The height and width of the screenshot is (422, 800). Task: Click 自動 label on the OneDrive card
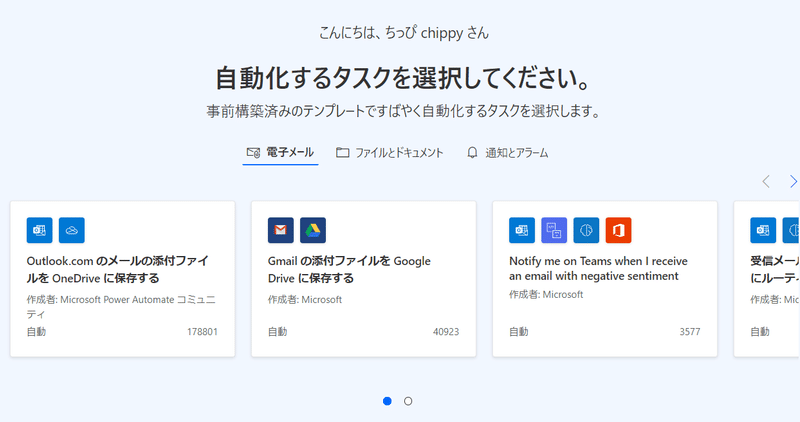click(36, 332)
